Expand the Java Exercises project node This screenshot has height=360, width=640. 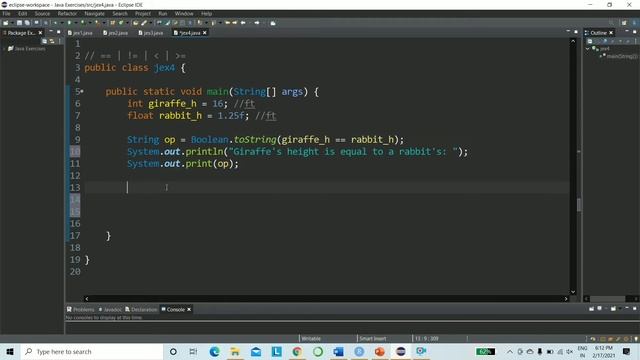tap(4, 49)
